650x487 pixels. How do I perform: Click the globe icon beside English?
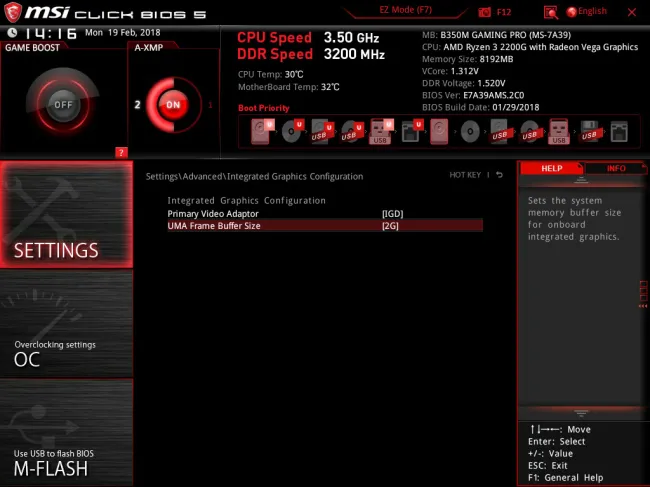point(572,12)
